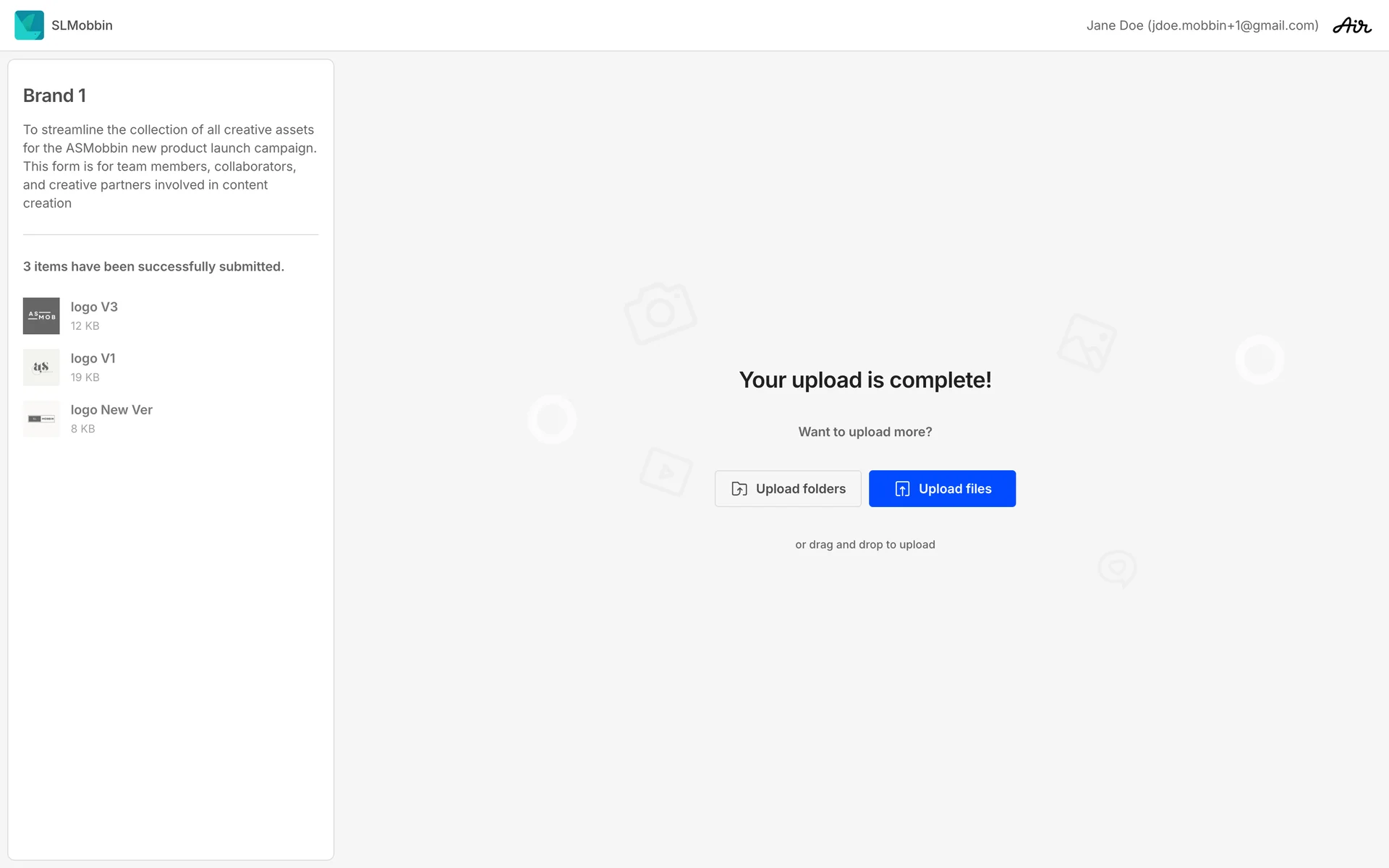The width and height of the screenshot is (1389, 868).
Task: Click the faded image picture background icon
Action: click(1087, 343)
